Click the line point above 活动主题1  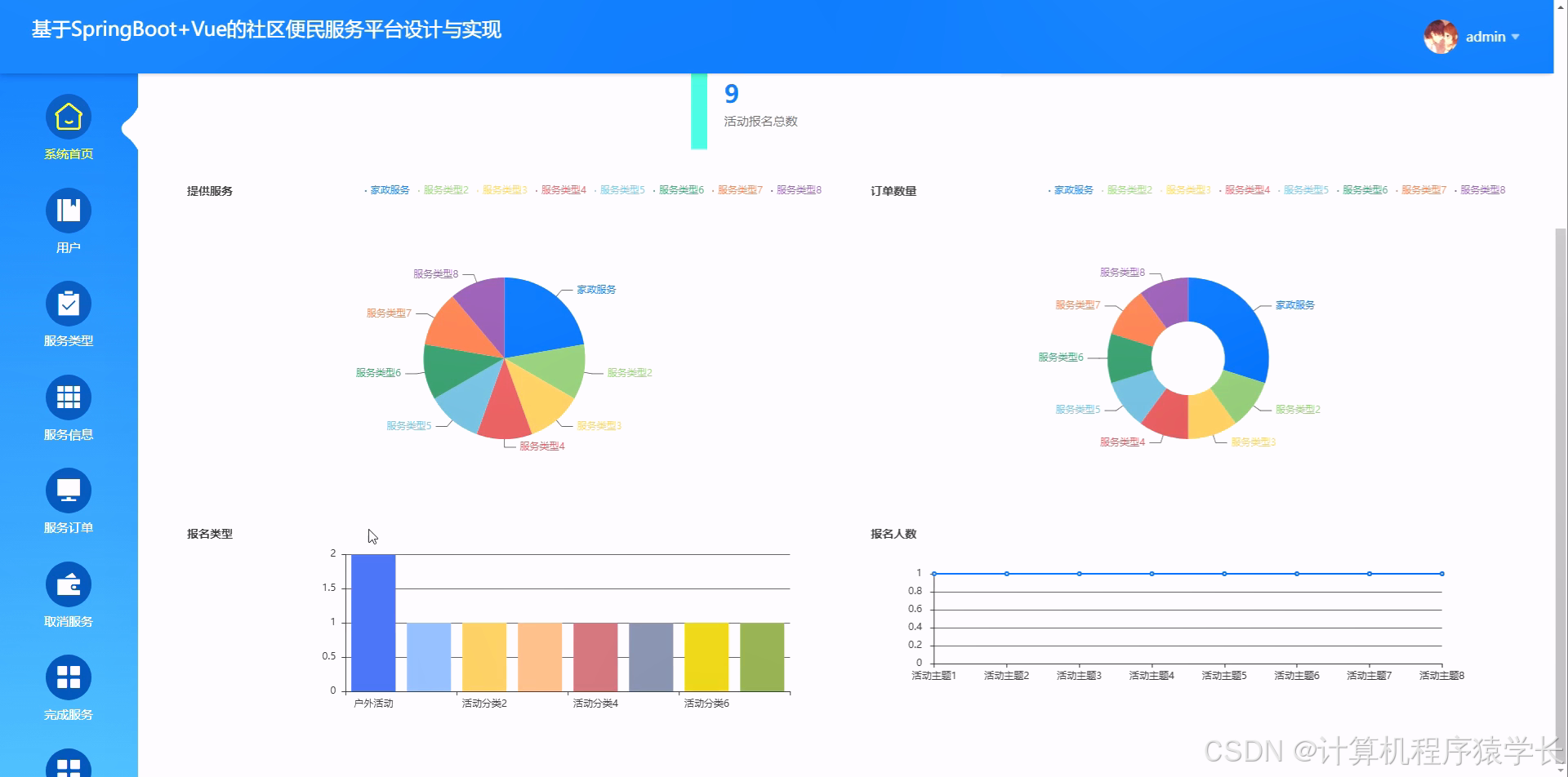933,574
